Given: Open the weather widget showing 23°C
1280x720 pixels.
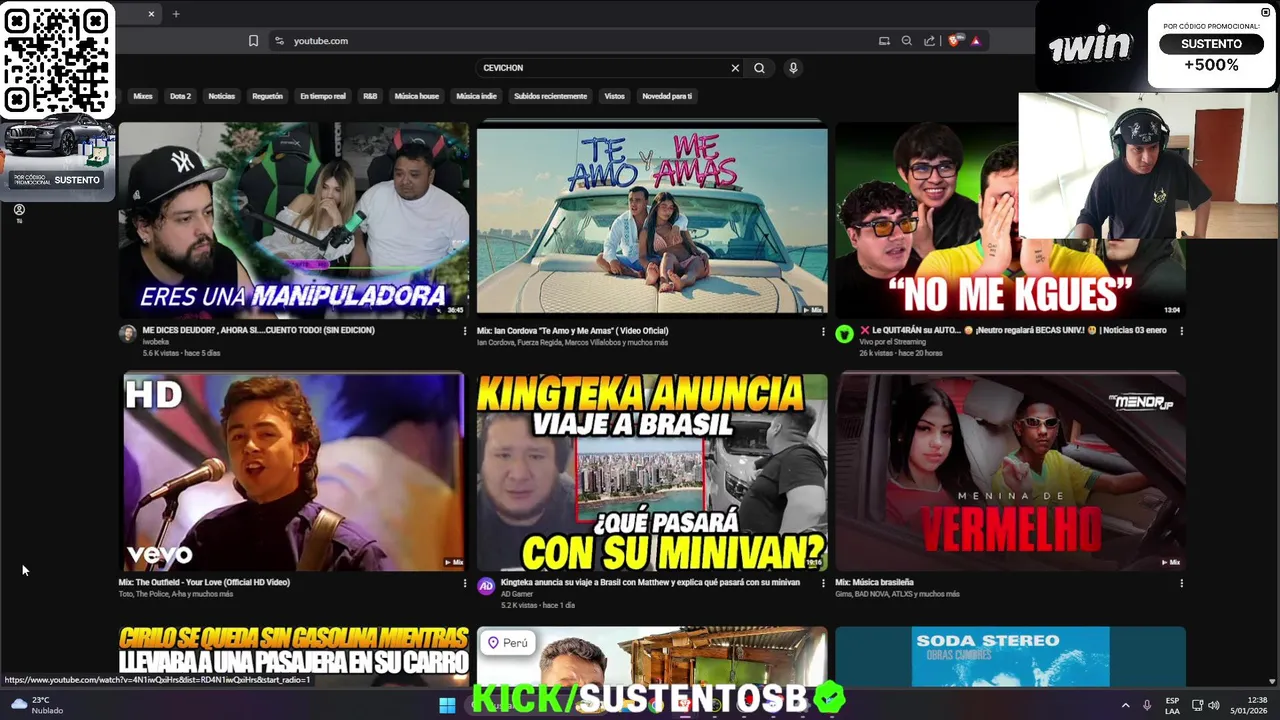Looking at the screenshot, I should (37, 705).
